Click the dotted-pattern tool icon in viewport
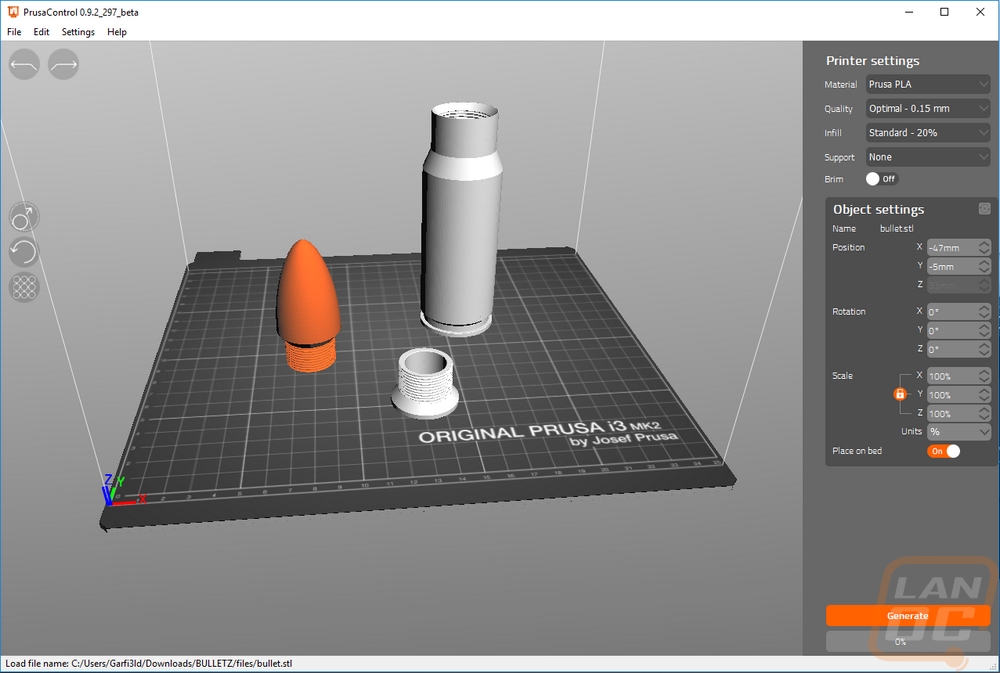Viewport: 1000px width, 673px height. pyautogui.click(x=24, y=287)
